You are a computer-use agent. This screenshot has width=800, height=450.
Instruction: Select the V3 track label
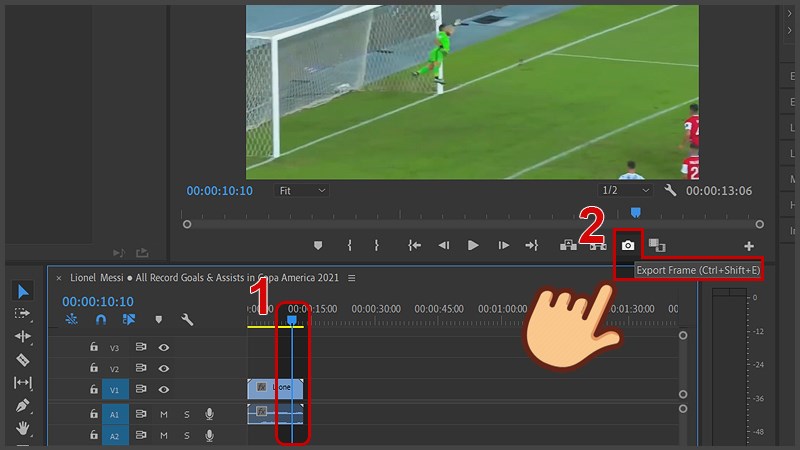[x=114, y=348]
